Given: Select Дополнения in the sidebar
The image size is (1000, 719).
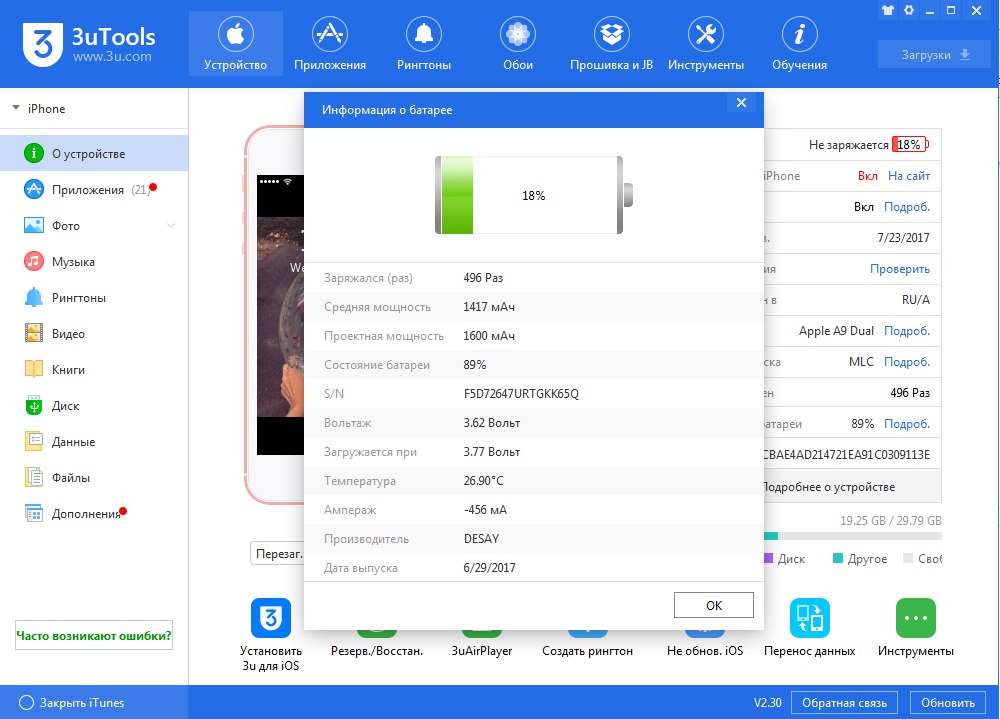Looking at the screenshot, I should pyautogui.click(x=94, y=514).
